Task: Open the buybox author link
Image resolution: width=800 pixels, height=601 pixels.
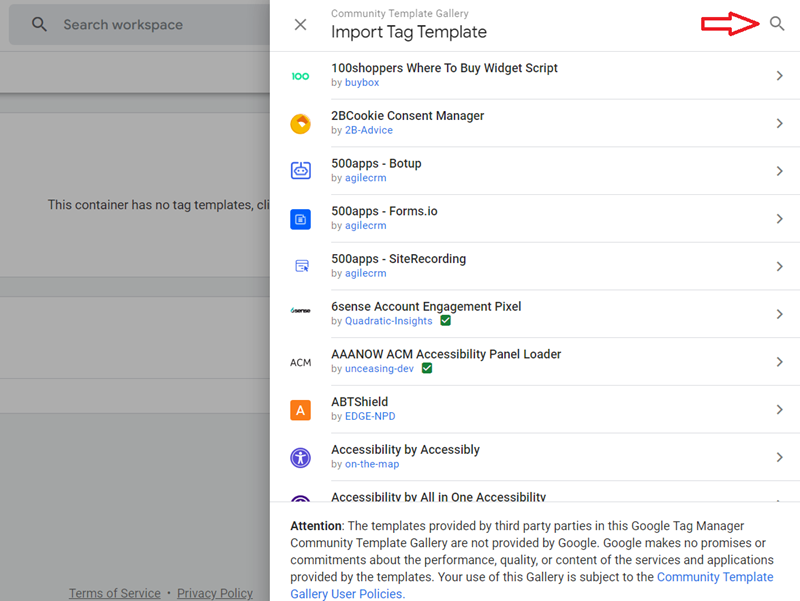Action: [x=362, y=83]
